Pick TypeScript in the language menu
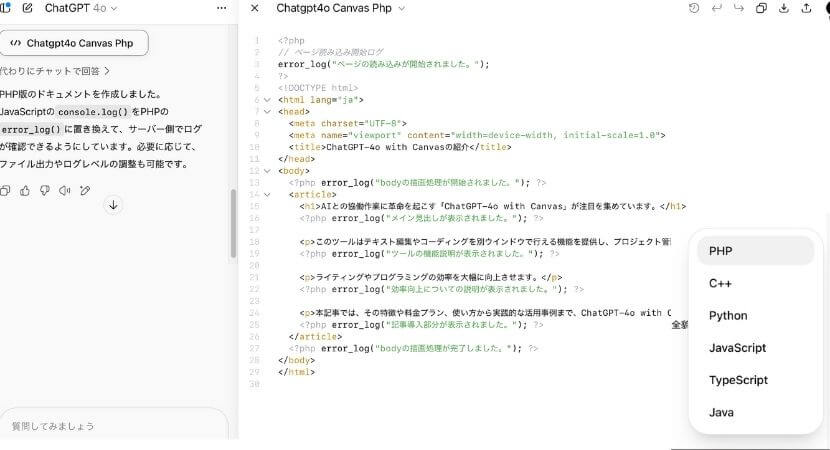The height and width of the screenshot is (450, 830). (755, 380)
